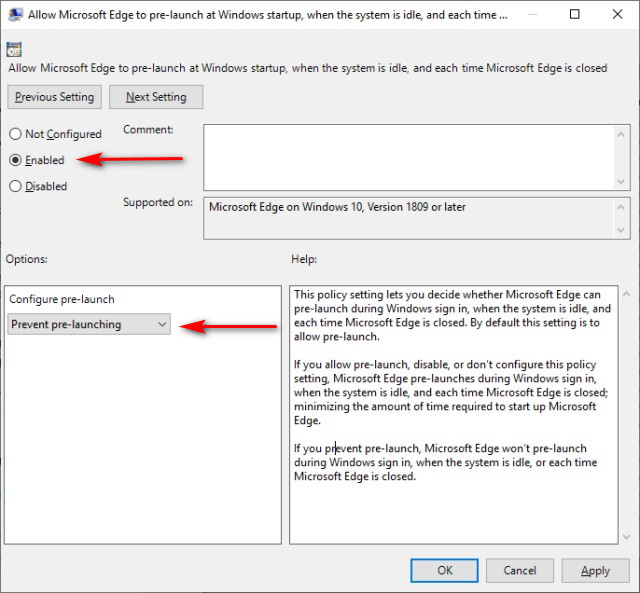640x593 pixels.
Task: Click the 'If you prevent pre-launch' paragraph
Action: (445, 462)
